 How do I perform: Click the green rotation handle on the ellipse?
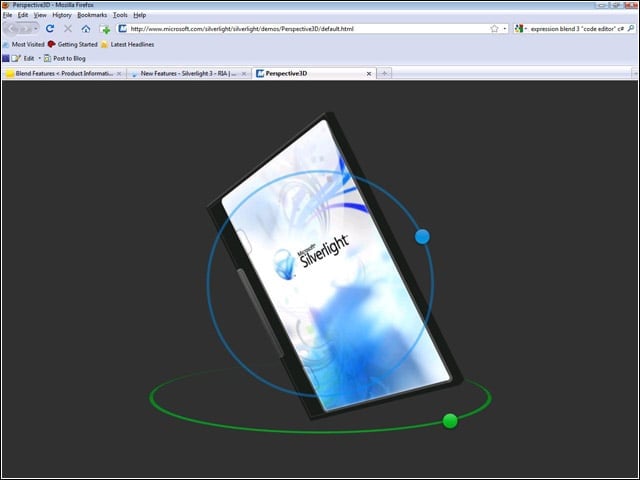(450, 421)
